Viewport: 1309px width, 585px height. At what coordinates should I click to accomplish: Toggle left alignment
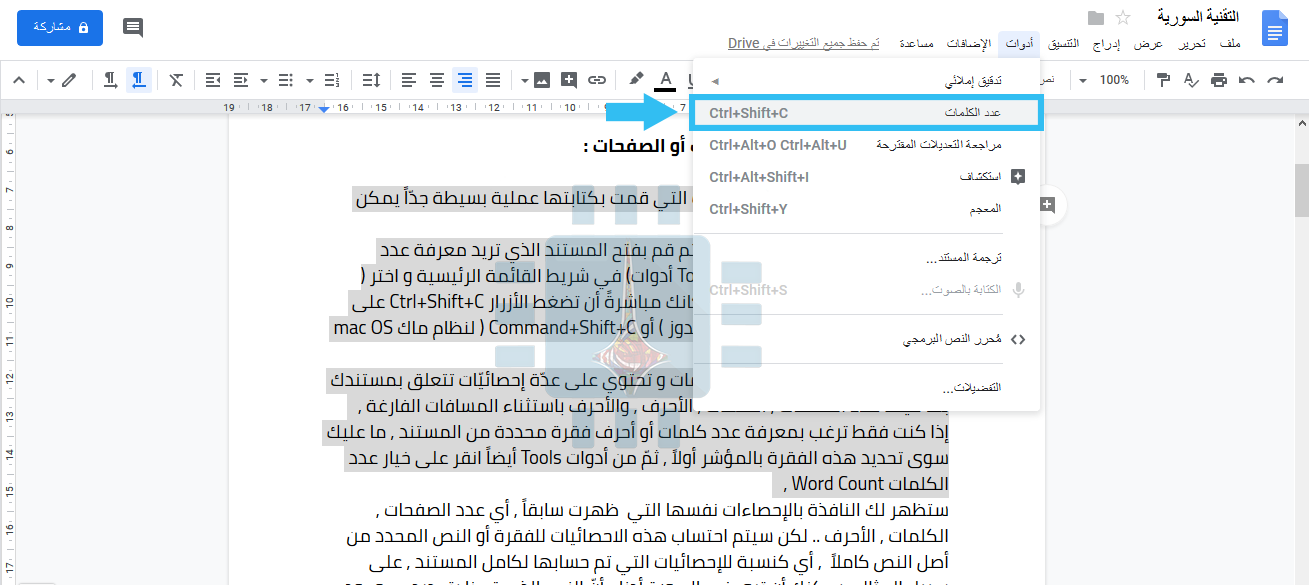[409, 80]
